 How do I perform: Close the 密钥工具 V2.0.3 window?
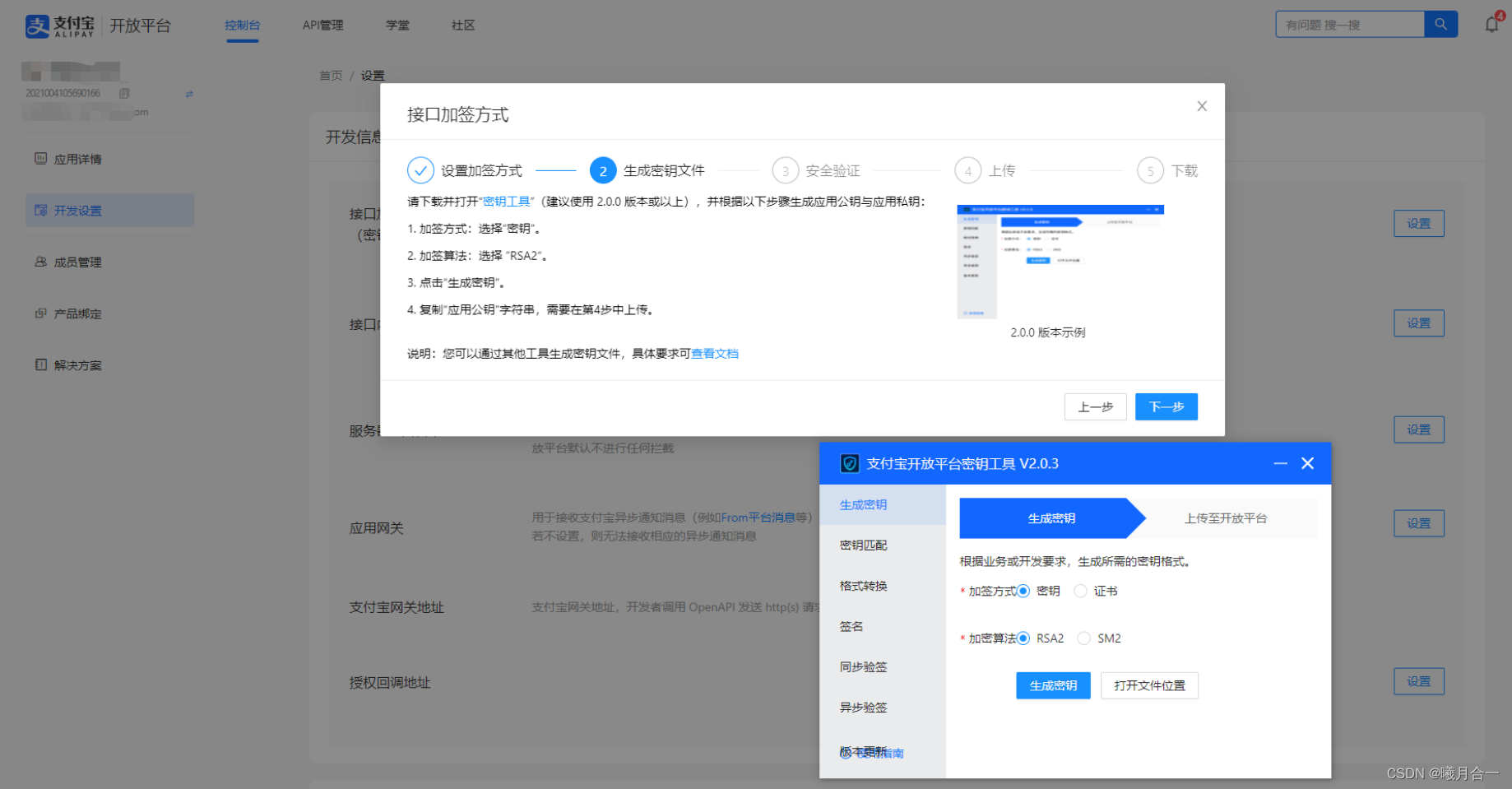click(1307, 463)
